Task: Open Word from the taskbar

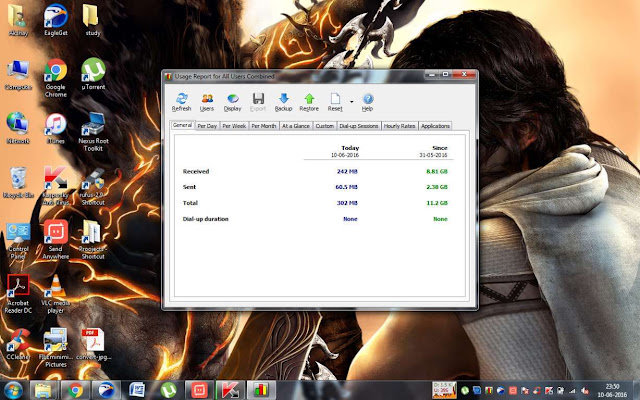Action: (x=137, y=390)
